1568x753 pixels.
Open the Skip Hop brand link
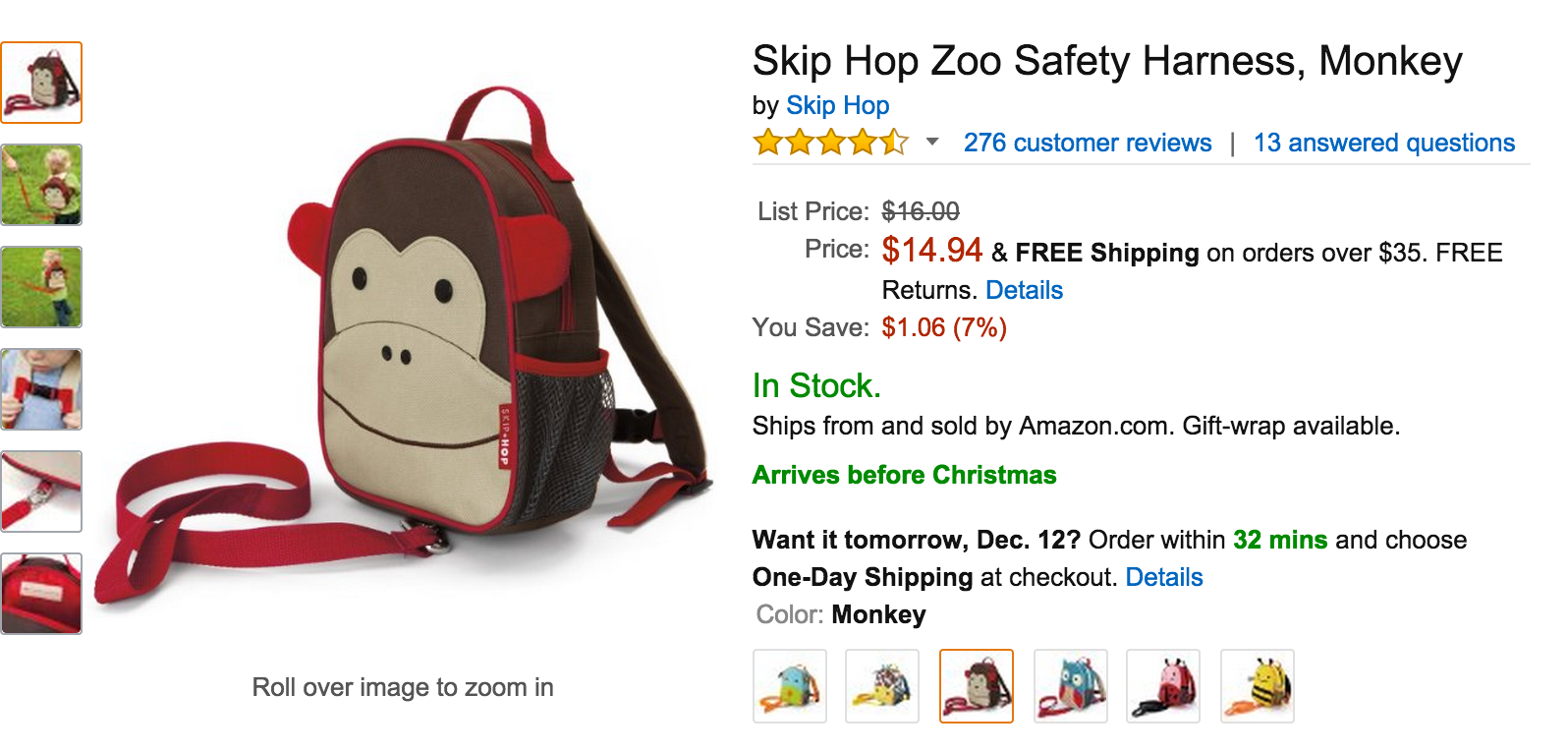click(x=837, y=105)
